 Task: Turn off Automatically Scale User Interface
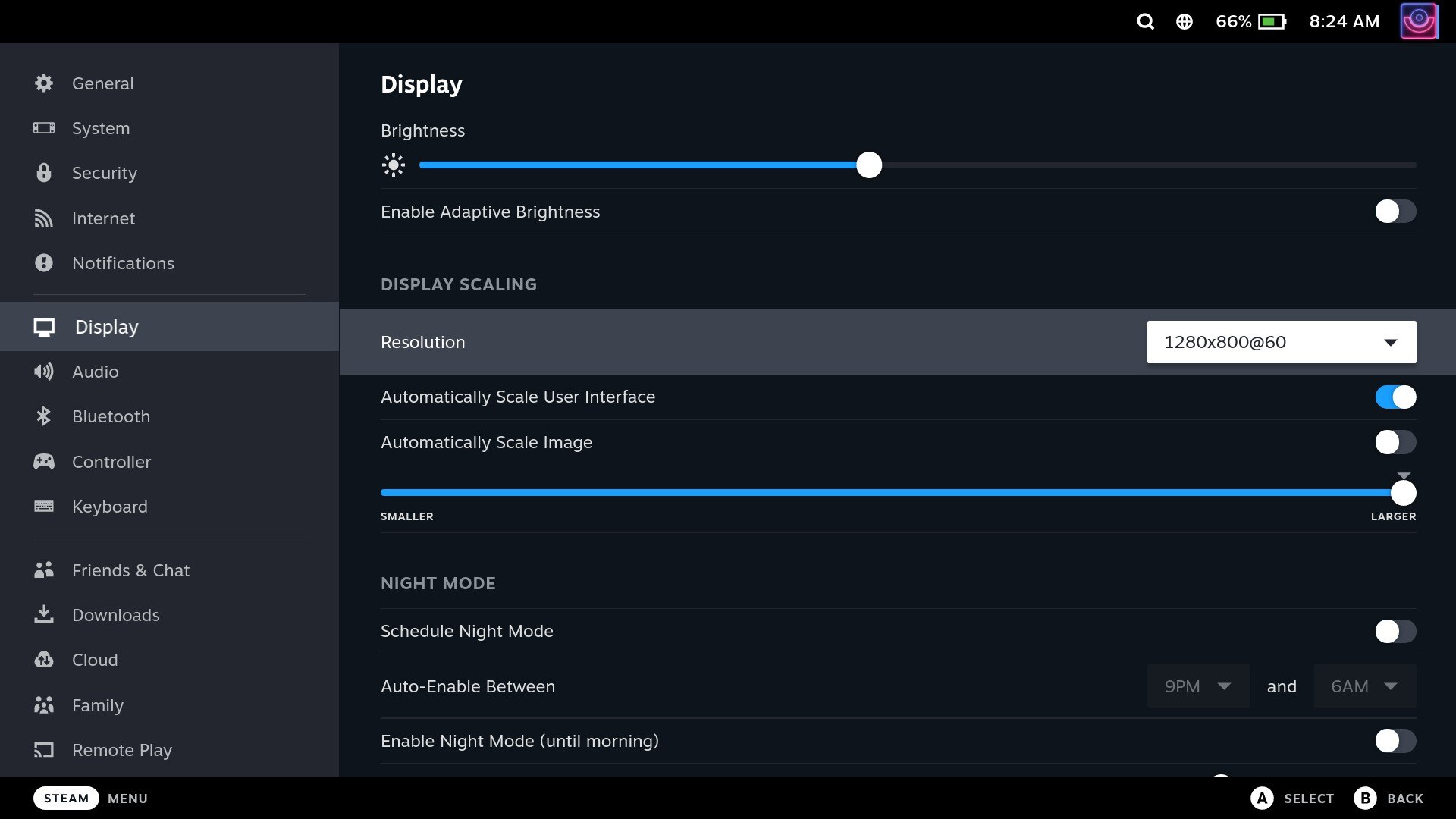(1395, 397)
